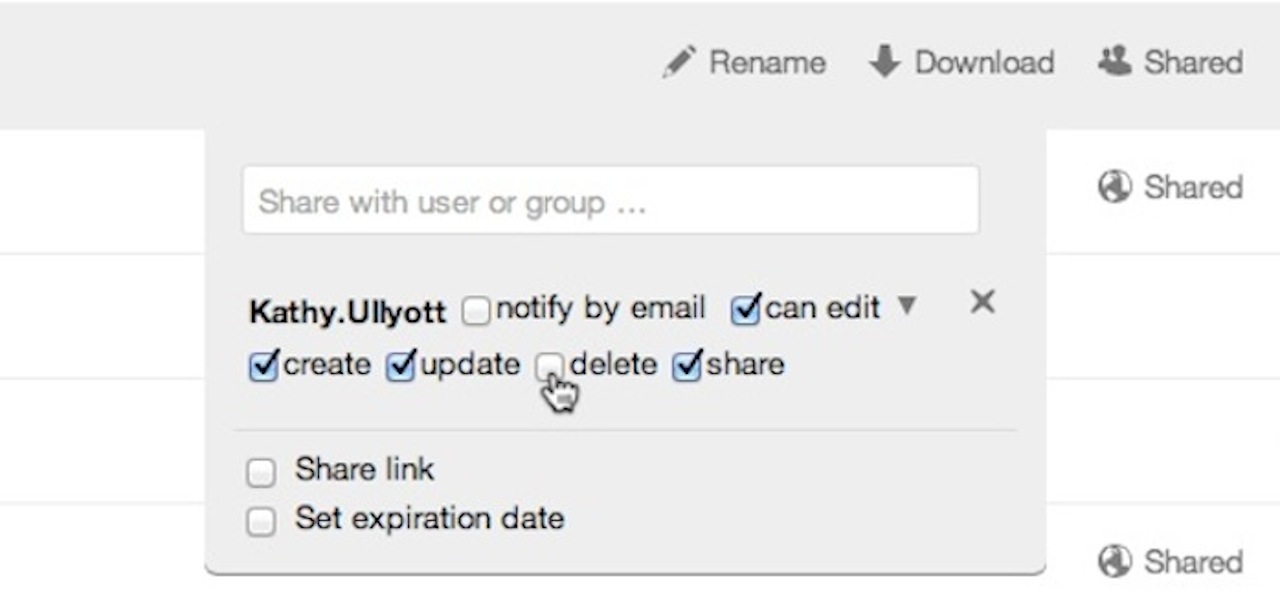Enable notify by email checkbox
Viewport: 1280px width, 613px height.
click(x=476, y=311)
